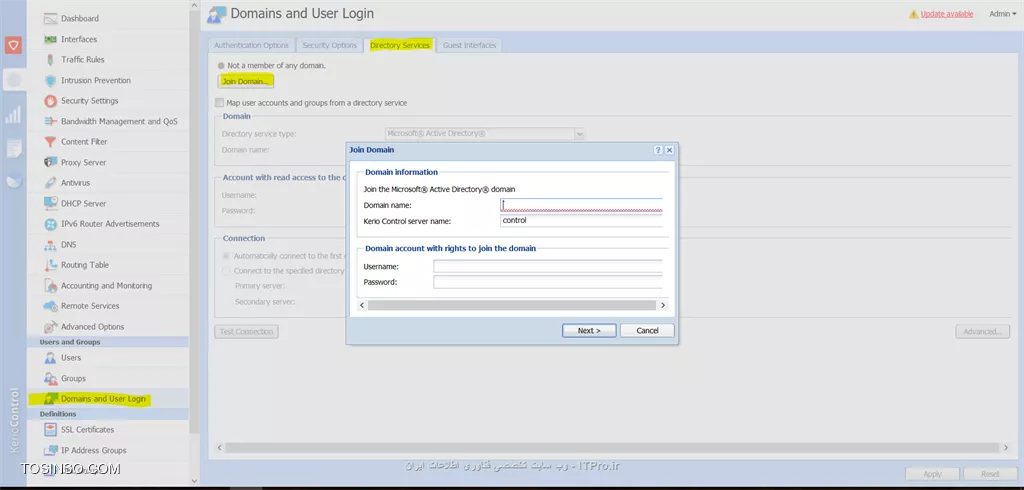This screenshot has height=490, width=1024.
Task: Click the Reset button
Action: pos(990,474)
